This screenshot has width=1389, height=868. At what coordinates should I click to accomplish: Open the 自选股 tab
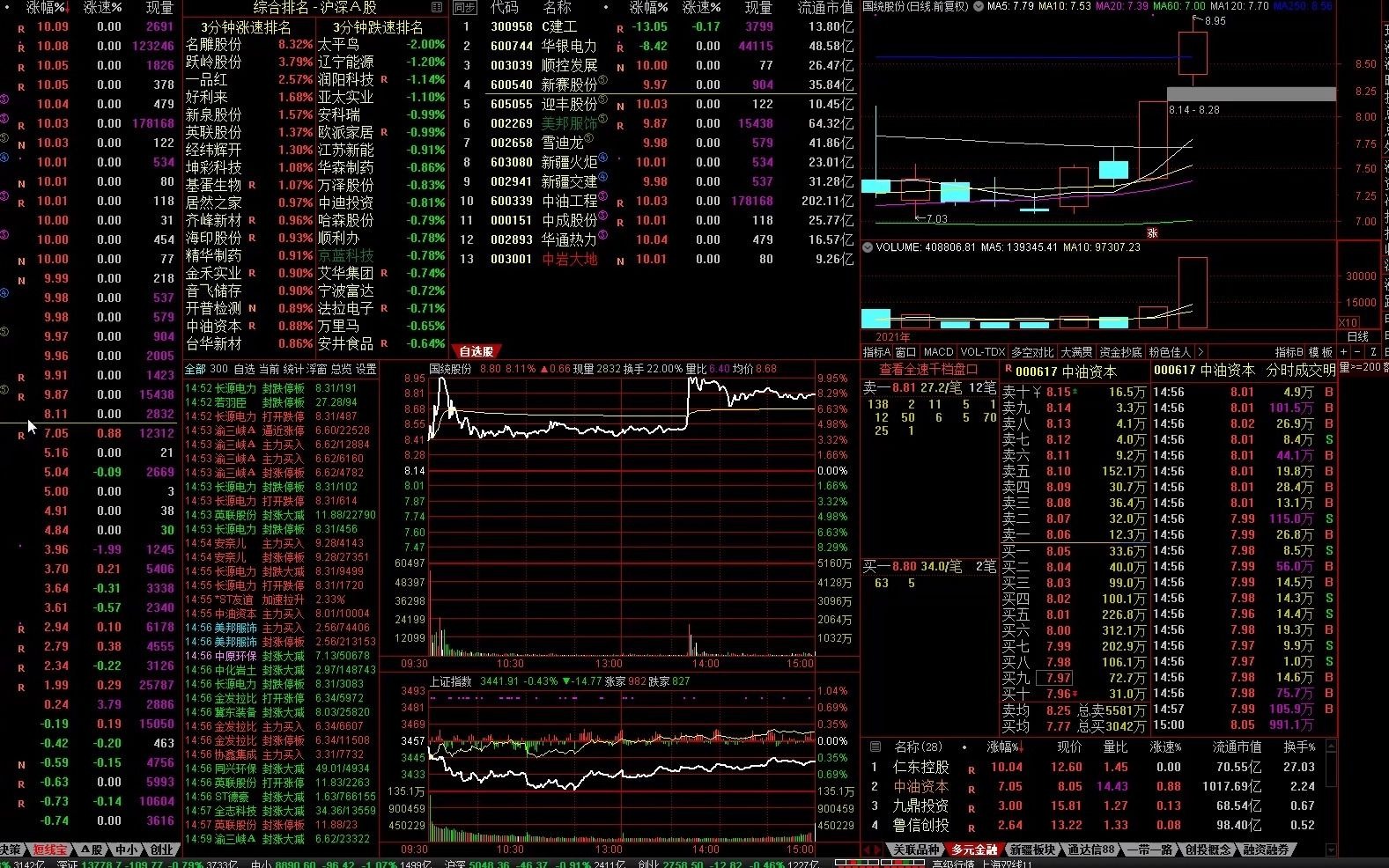tap(476, 351)
